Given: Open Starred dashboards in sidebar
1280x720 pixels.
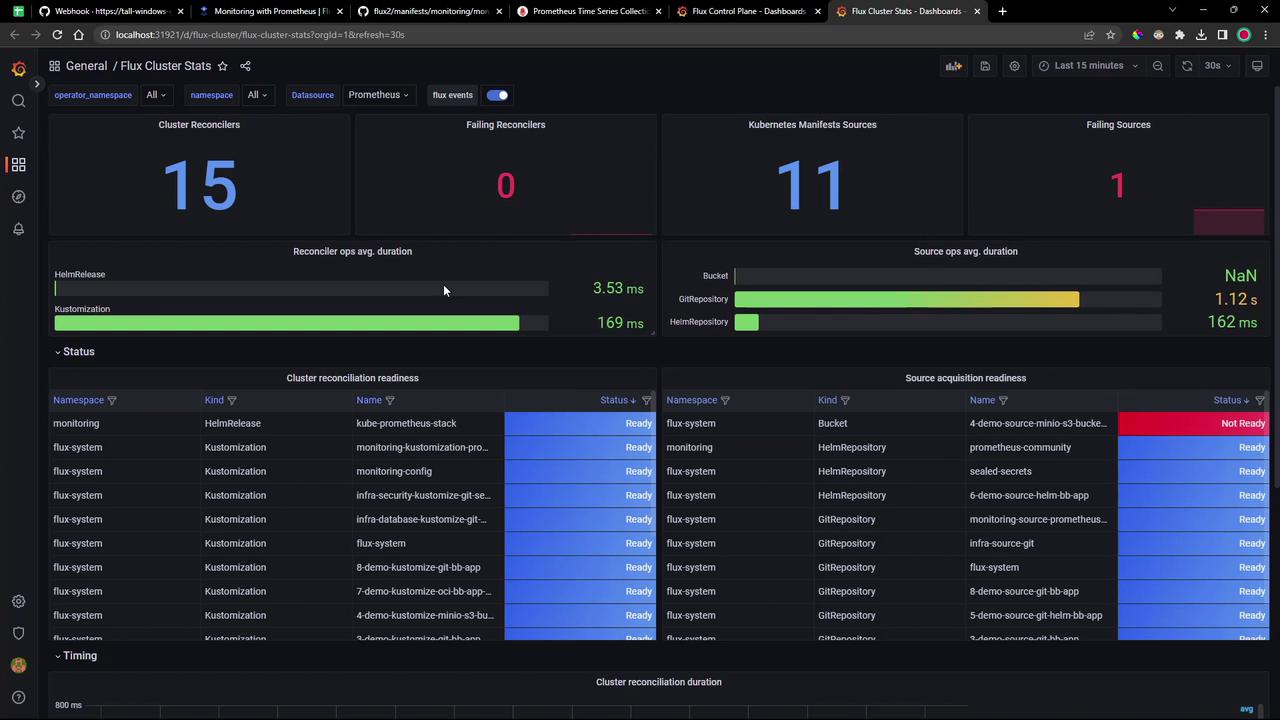Looking at the screenshot, I should click(x=18, y=133).
